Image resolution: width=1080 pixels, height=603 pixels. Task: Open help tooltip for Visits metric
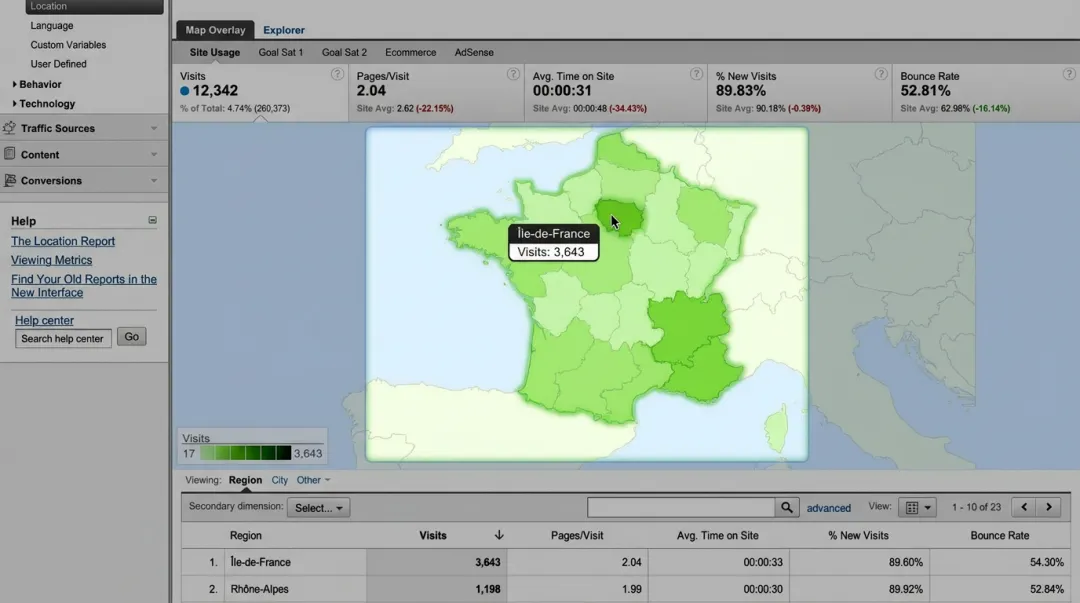click(337, 74)
